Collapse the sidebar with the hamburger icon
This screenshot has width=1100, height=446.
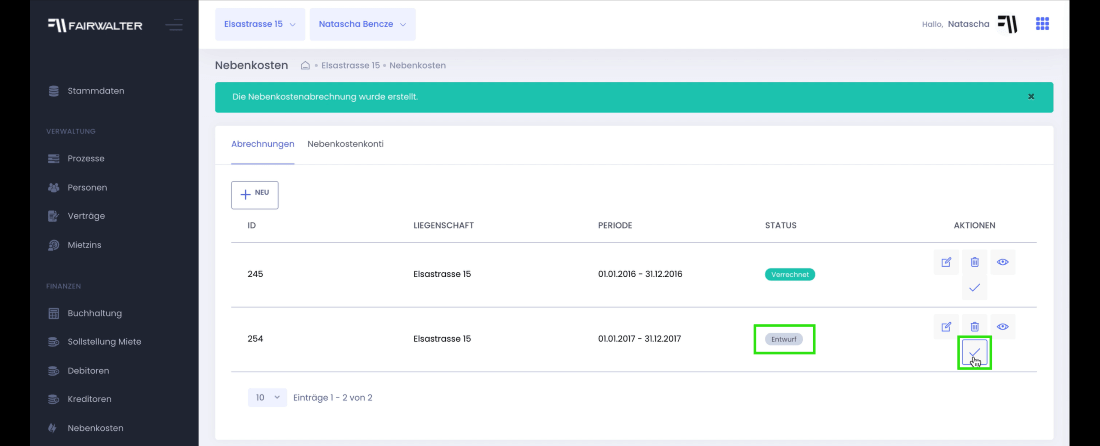tap(174, 25)
